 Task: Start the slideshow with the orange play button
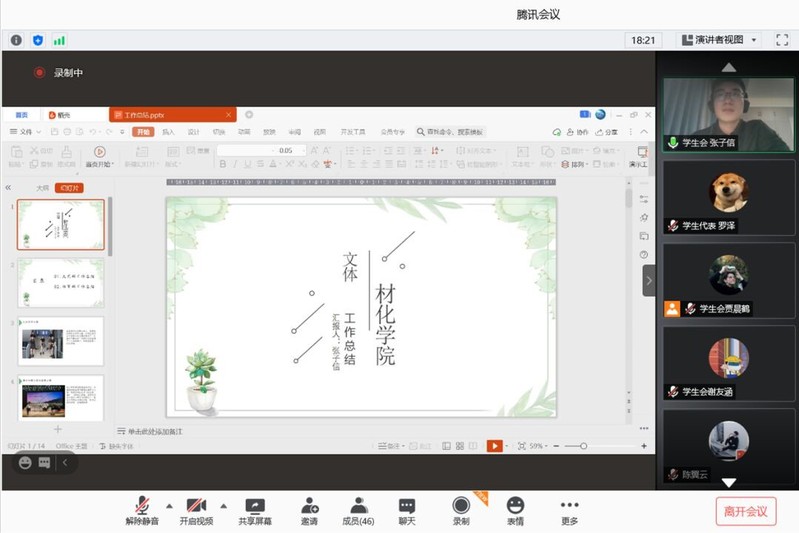494,446
